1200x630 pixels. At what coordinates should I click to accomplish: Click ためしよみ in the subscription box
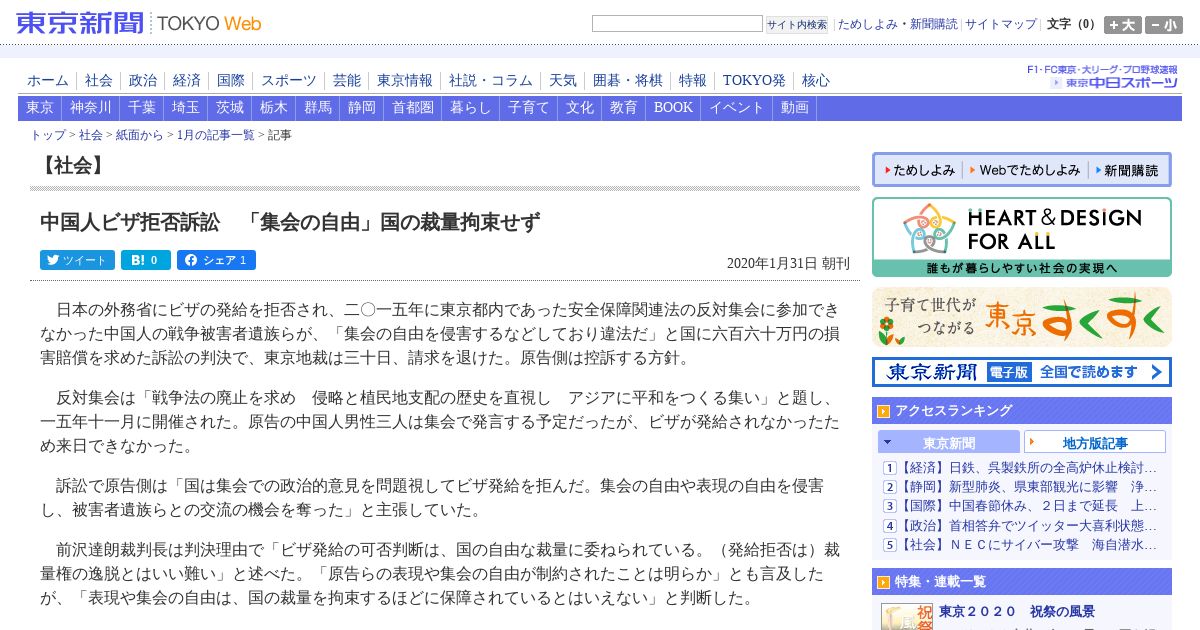[x=918, y=170]
